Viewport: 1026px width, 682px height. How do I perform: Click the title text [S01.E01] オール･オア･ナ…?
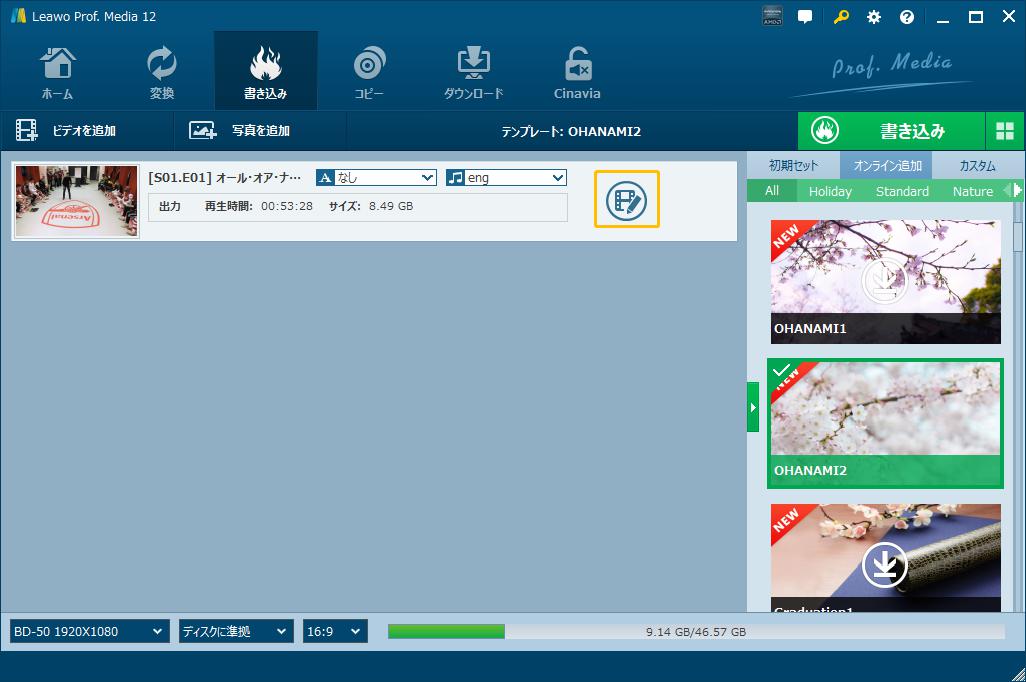224,177
